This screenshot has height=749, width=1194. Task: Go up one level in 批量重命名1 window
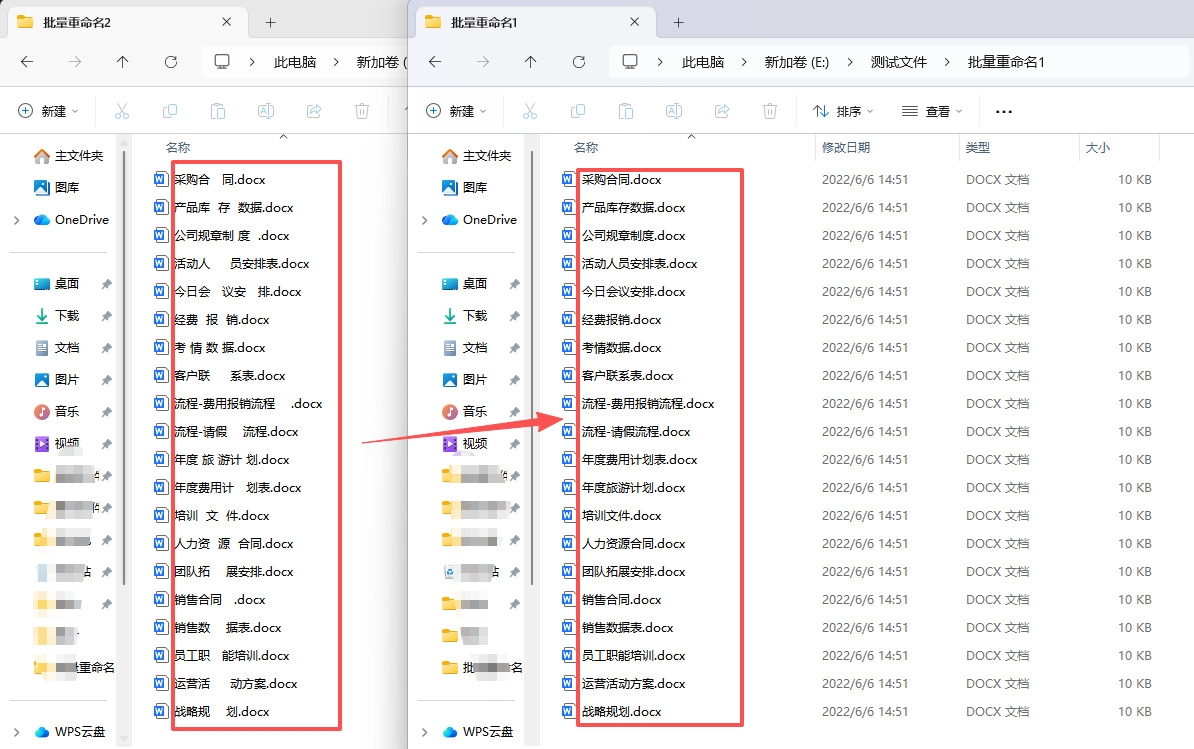tap(531, 62)
